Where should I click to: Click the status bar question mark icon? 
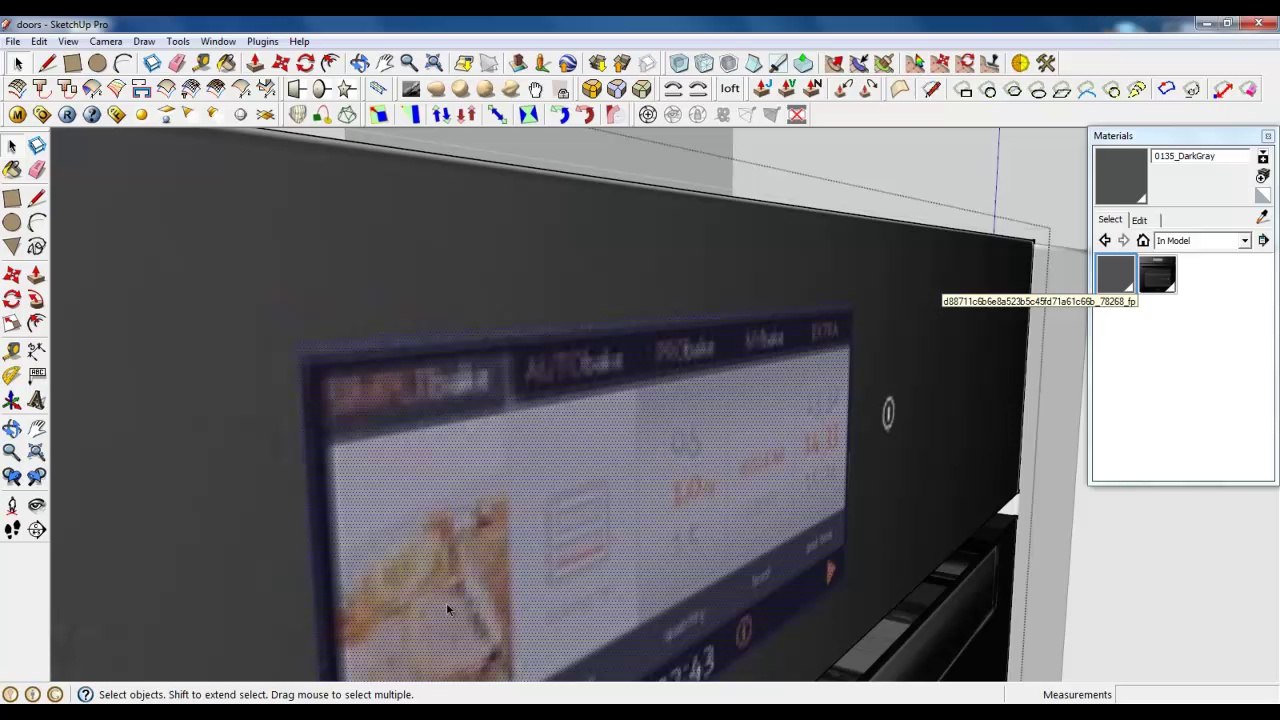point(85,694)
